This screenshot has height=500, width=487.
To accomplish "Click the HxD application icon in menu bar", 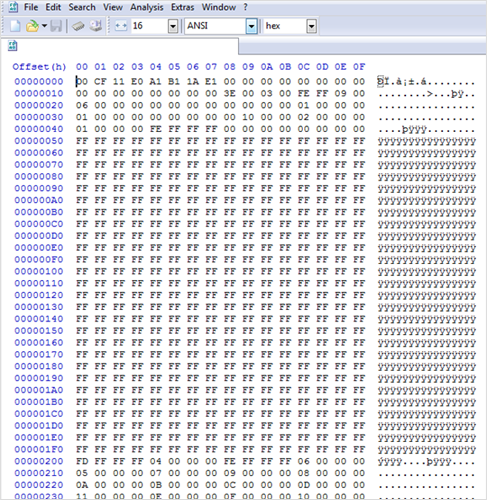I will (13, 7).
